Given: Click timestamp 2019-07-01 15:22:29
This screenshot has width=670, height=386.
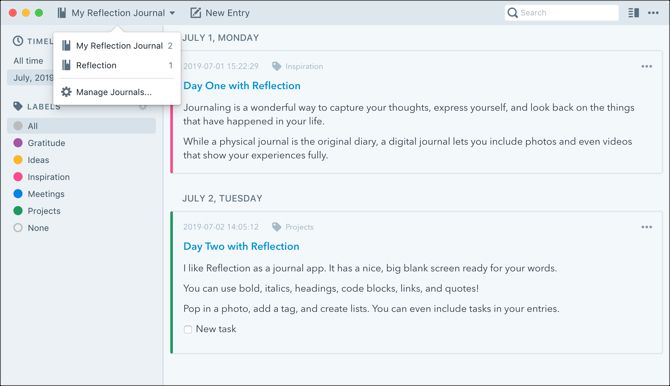Looking at the screenshot, I should [x=221, y=66].
